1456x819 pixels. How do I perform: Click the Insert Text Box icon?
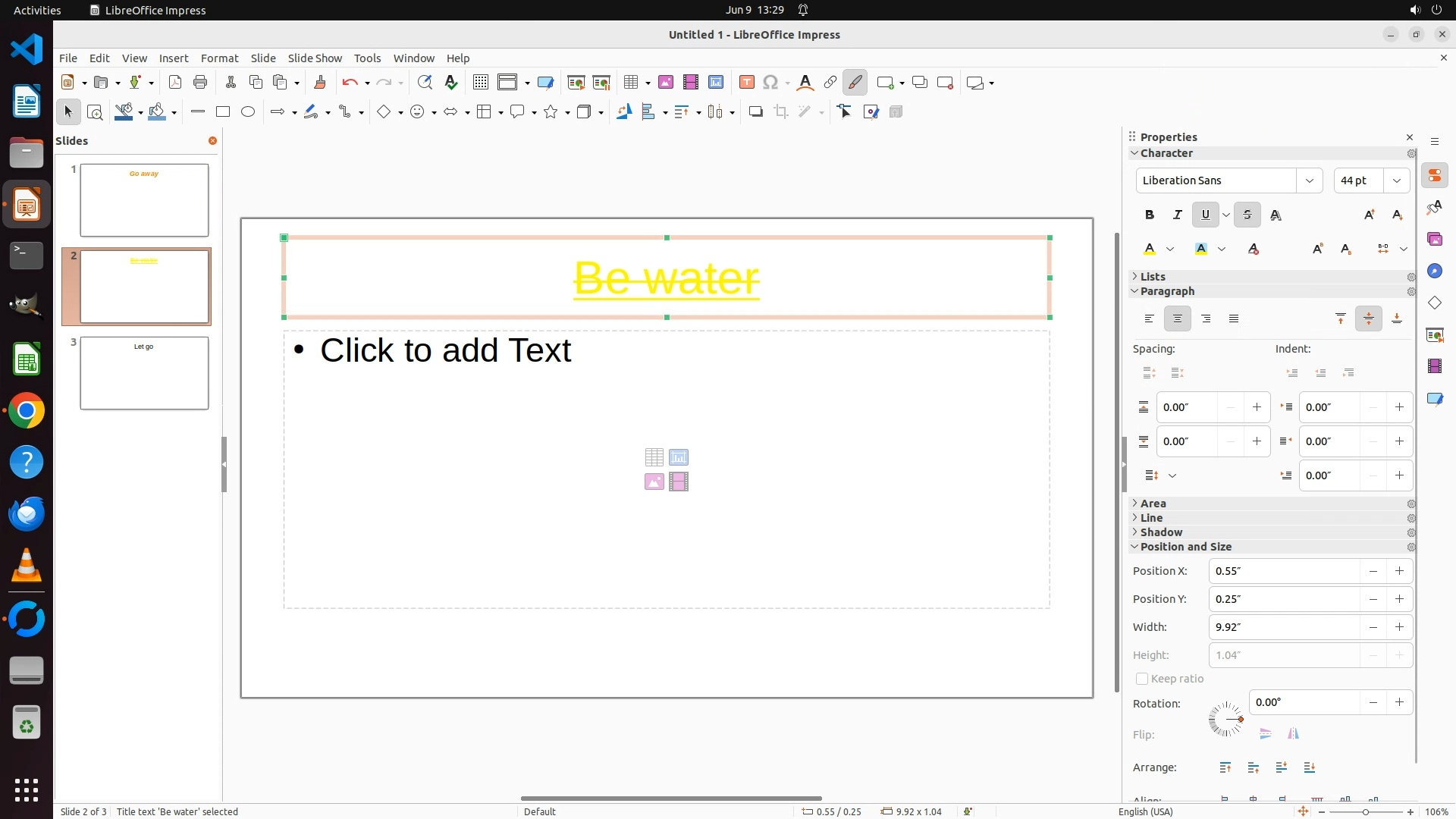click(x=746, y=83)
